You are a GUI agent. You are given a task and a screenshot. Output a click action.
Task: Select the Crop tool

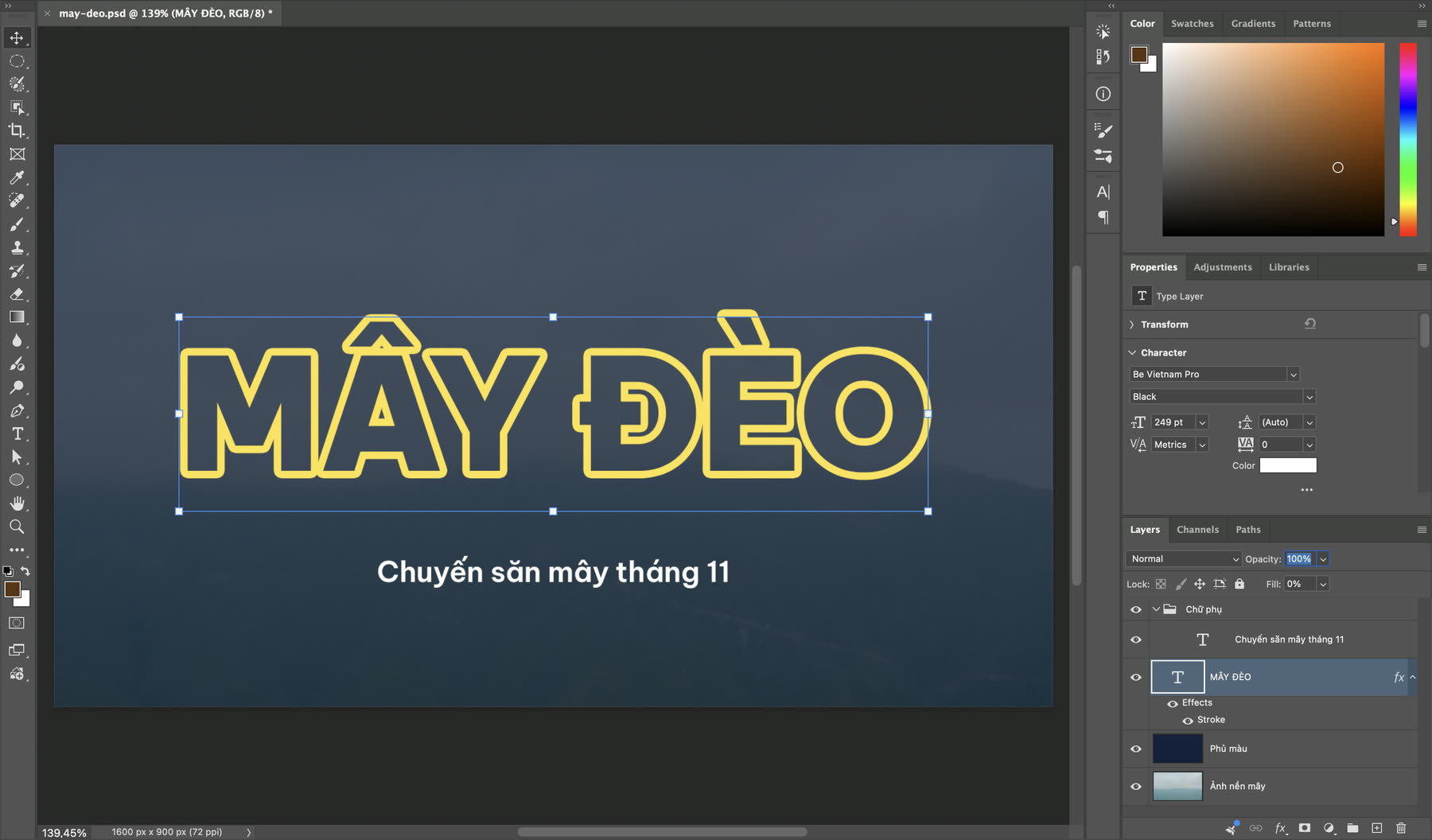(17, 130)
